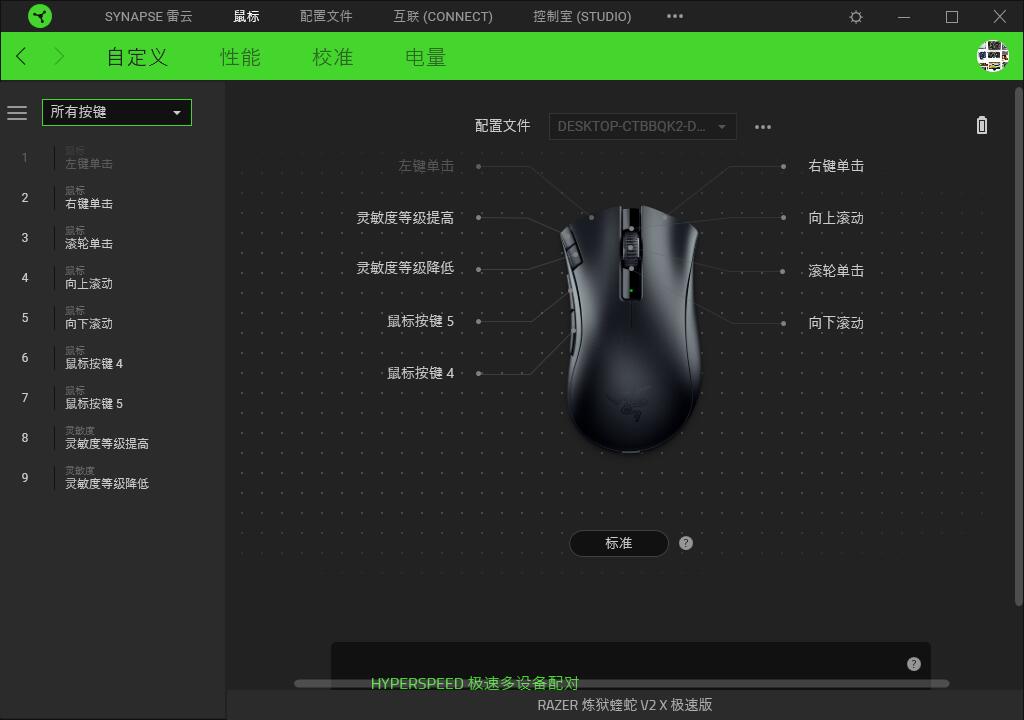The image size is (1024, 720).
Task: Click the delete profile trash icon
Action: (x=981, y=125)
